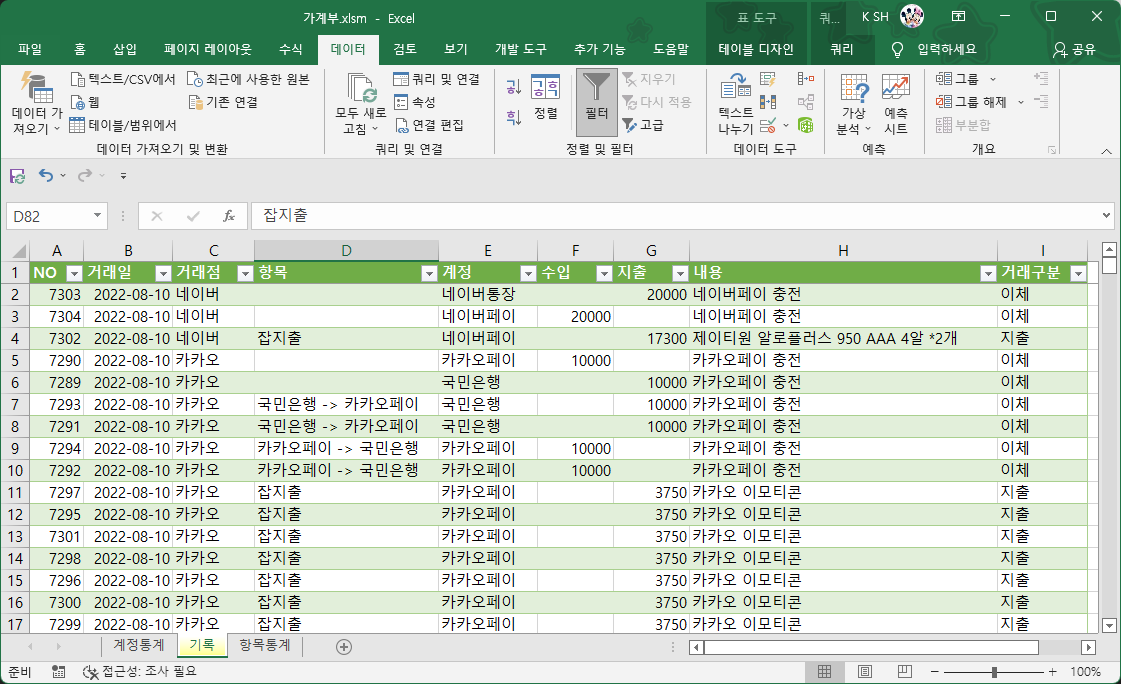
Task: Adjust the zoom slider handle
Action: (x=994, y=672)
